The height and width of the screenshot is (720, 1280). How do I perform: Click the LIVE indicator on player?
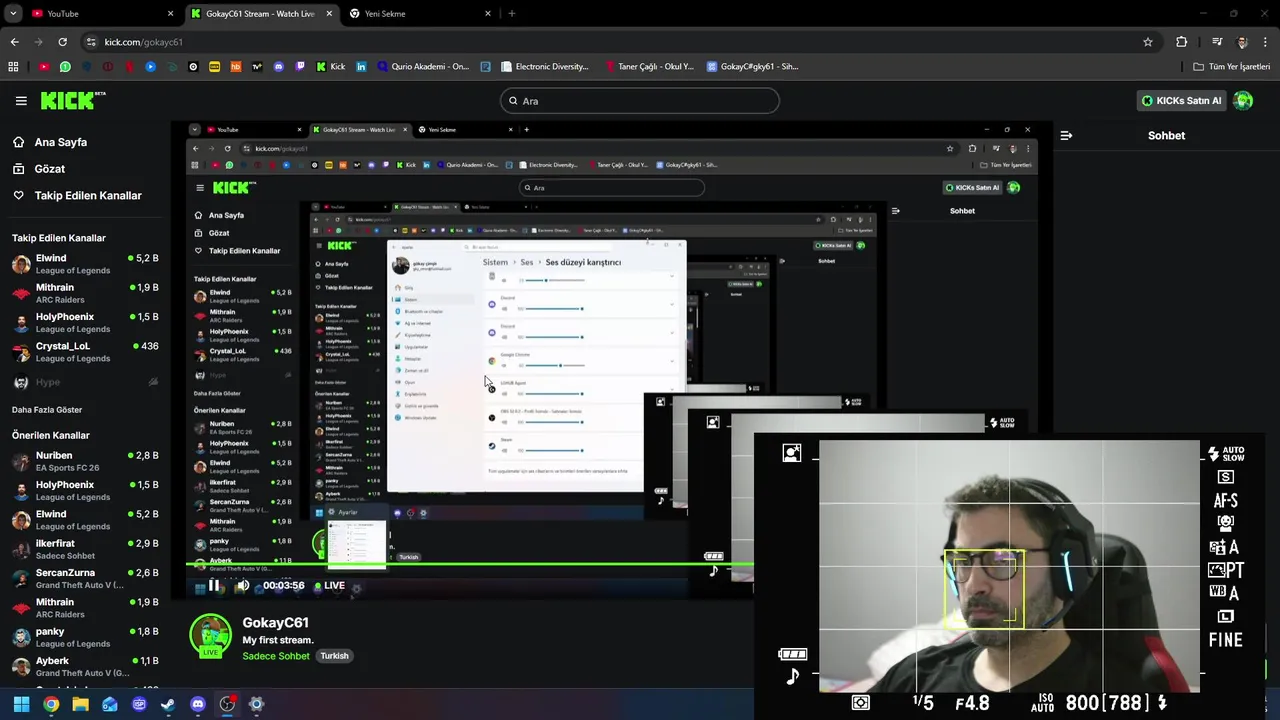pos(330,586)
